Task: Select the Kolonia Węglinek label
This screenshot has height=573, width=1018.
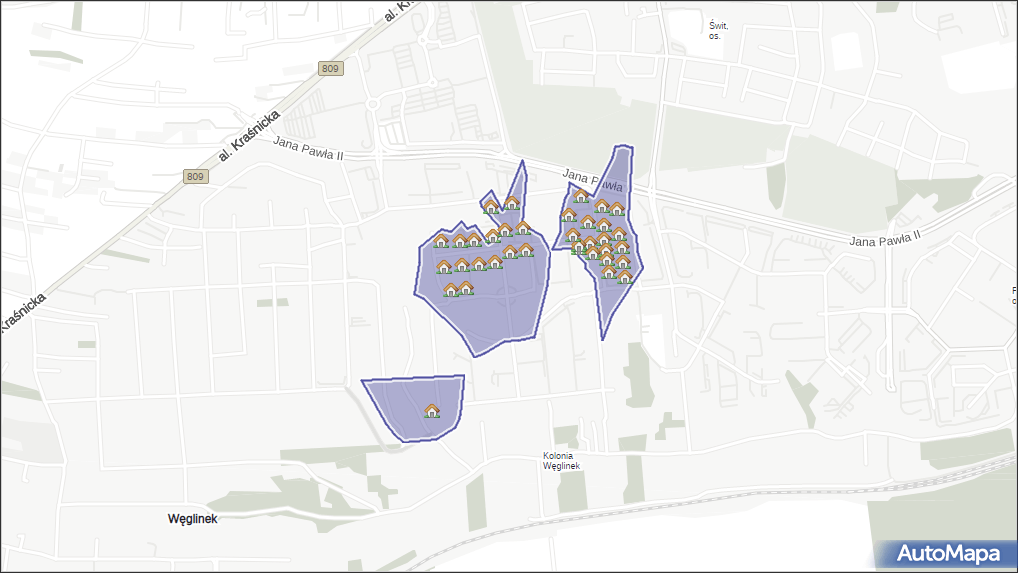Action: point(562,461)
